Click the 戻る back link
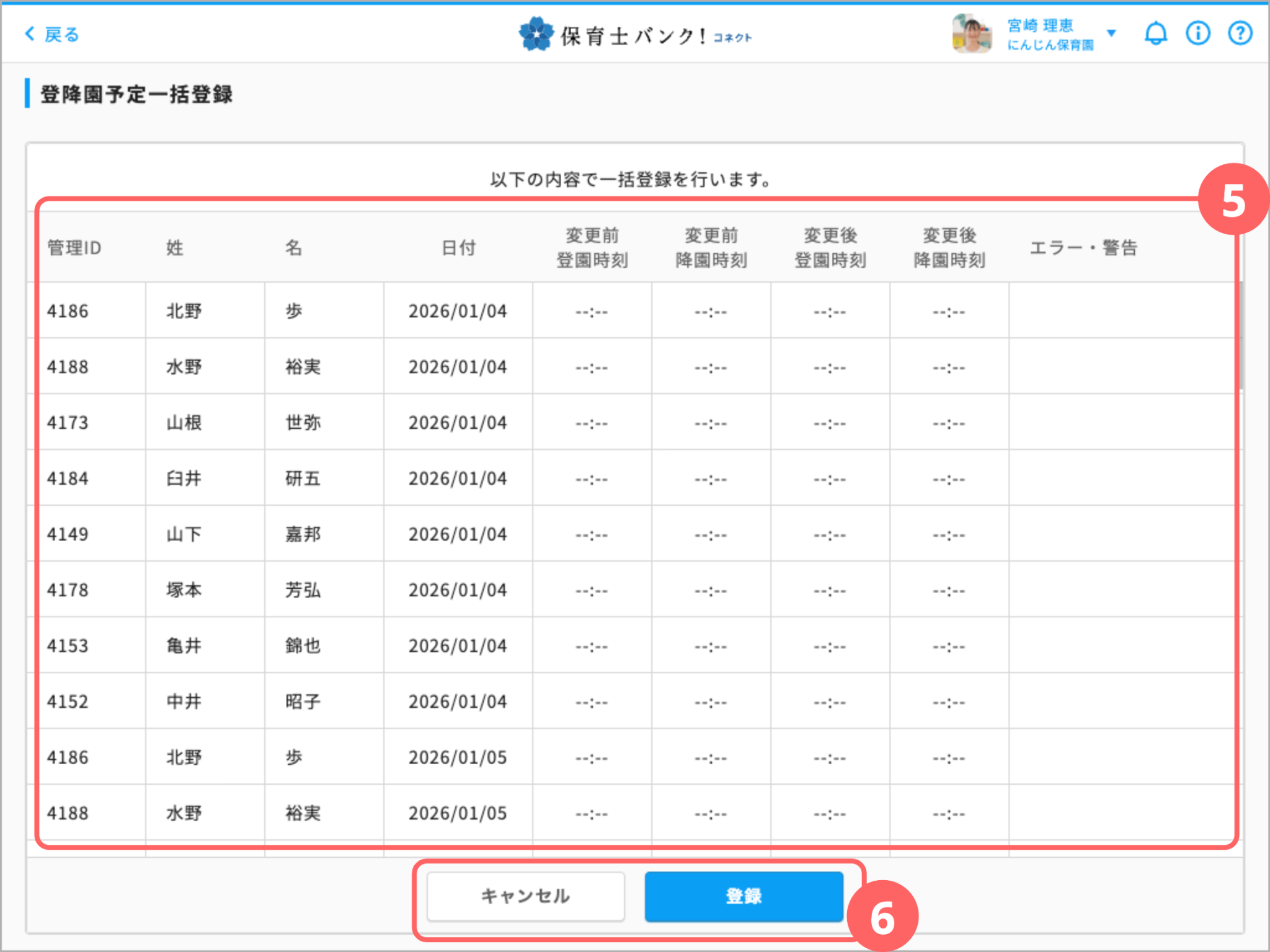This screenshot has width=1270, height=952. pos(61,35)
